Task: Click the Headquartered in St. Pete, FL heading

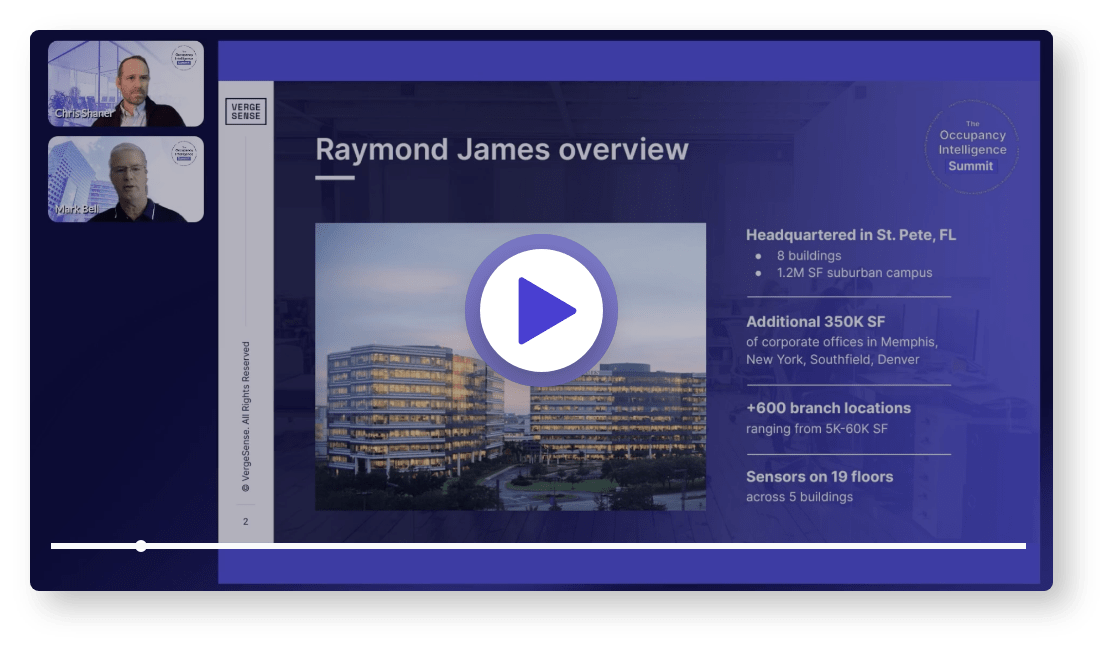Action: pyautogui.click(x=850, y=235)
